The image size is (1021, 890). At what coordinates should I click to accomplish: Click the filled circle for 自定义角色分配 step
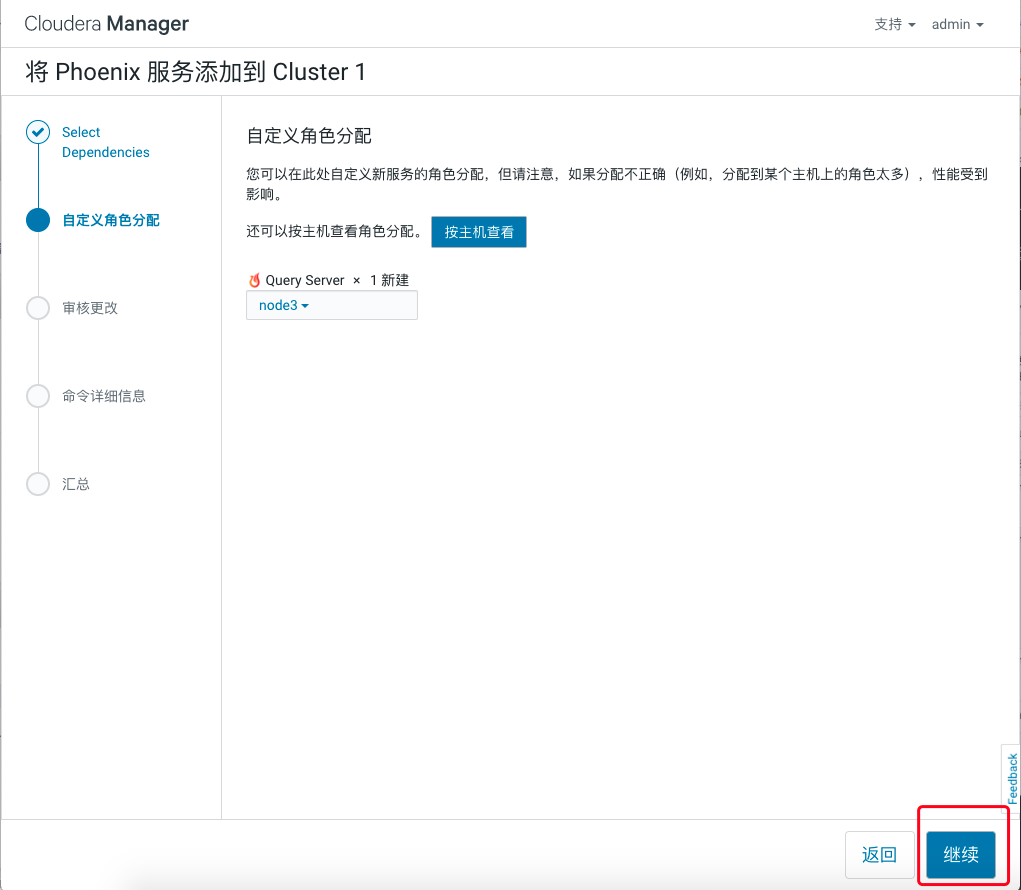coord(38,220)
